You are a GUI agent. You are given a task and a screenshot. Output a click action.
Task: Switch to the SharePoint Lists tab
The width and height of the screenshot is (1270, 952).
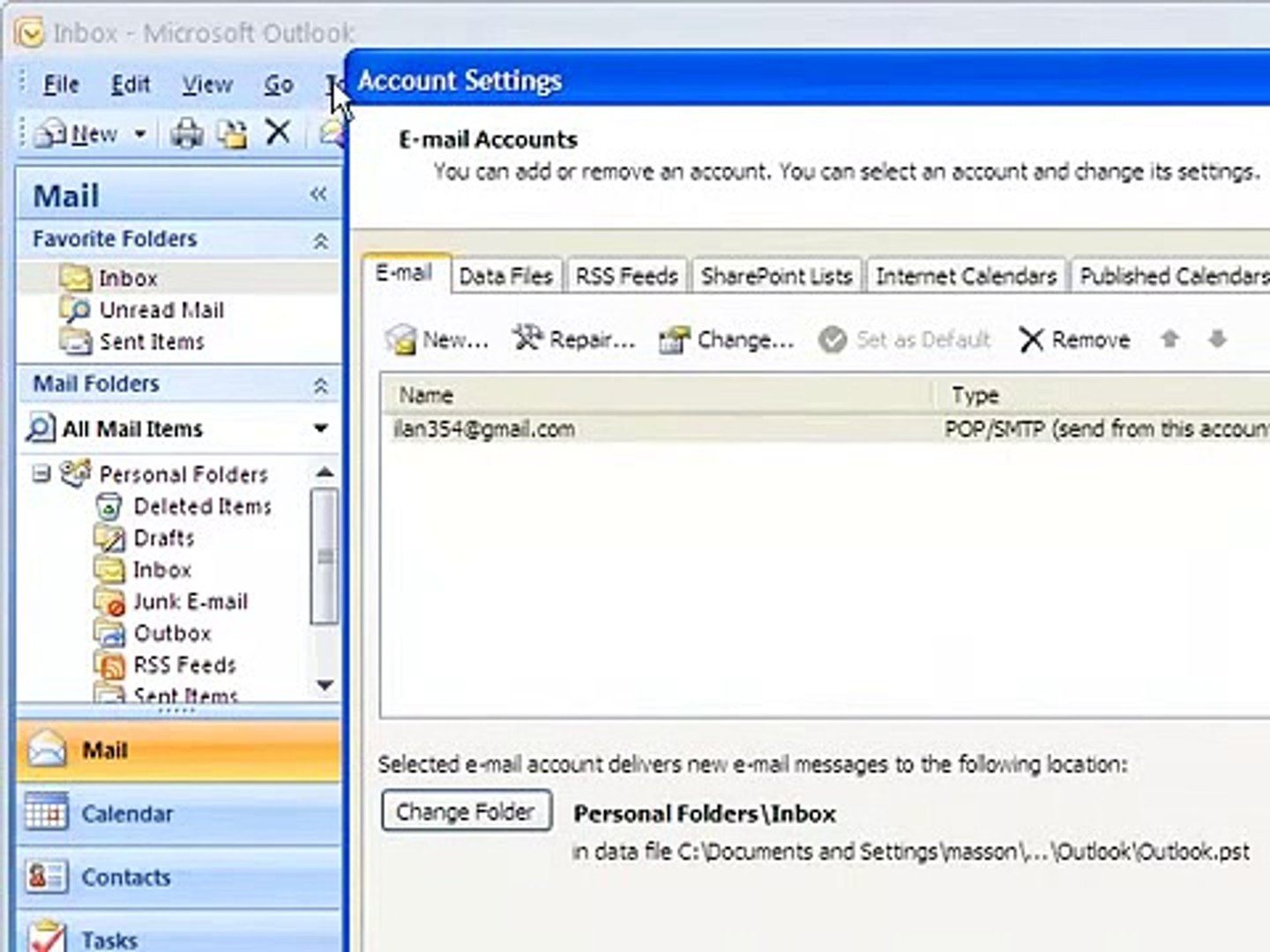click(x=777, y=276)
